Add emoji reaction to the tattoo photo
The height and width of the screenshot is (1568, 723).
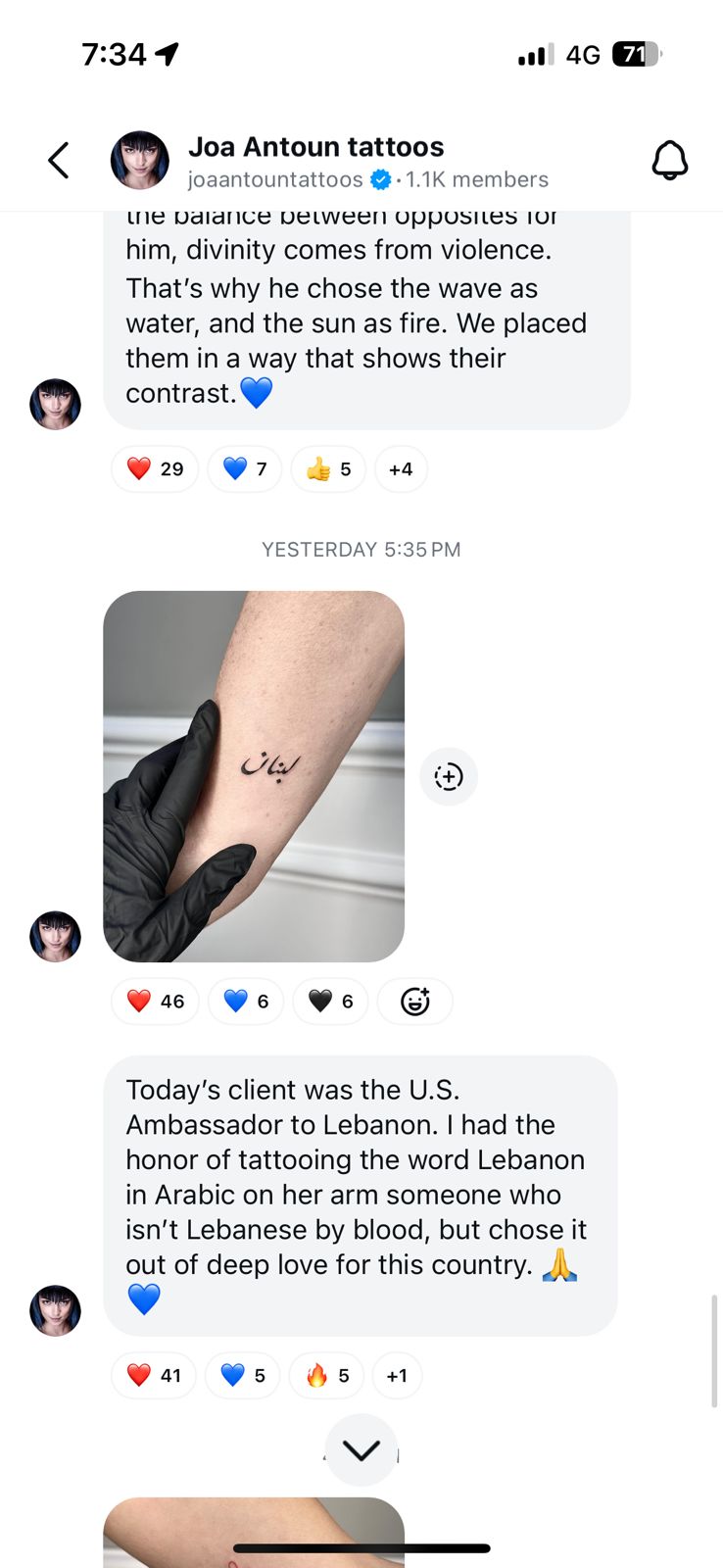click(x=415, y=1002)
